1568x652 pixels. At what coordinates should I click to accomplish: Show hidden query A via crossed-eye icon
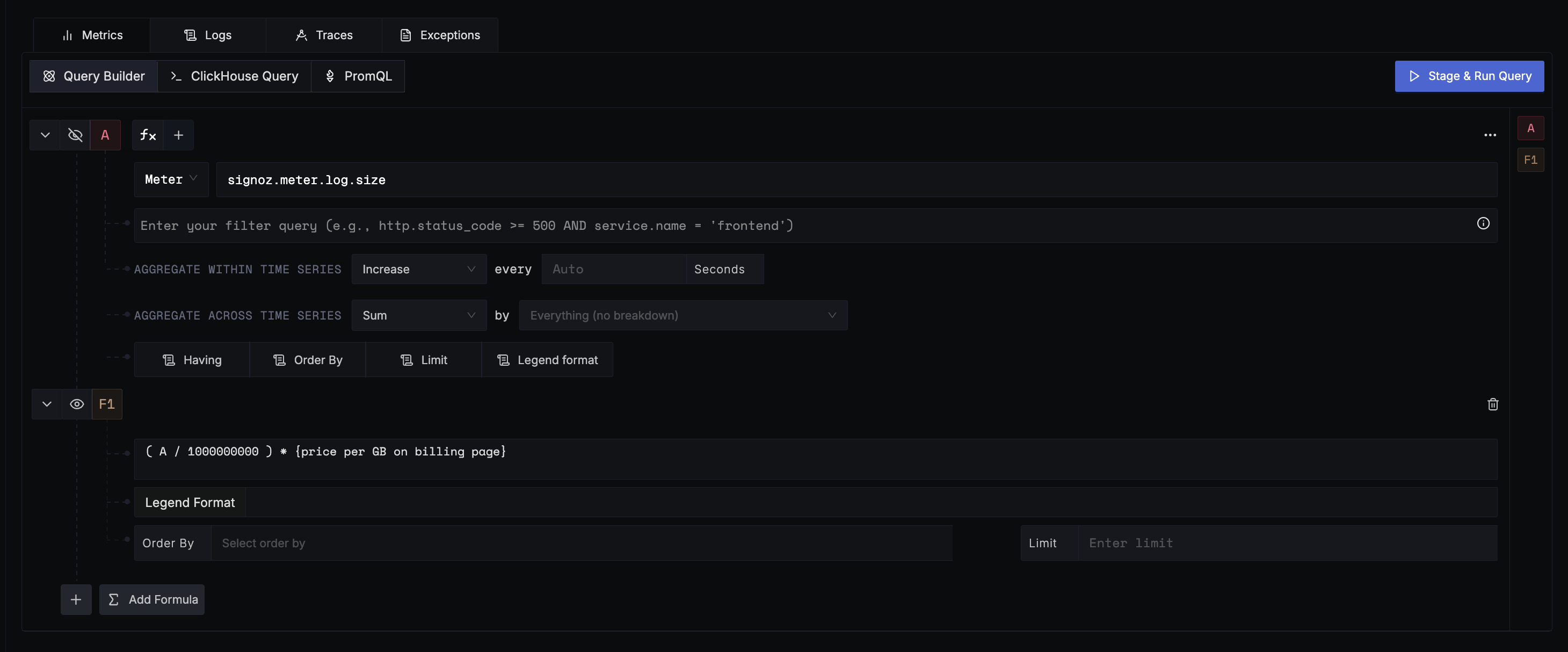(76, 135)
